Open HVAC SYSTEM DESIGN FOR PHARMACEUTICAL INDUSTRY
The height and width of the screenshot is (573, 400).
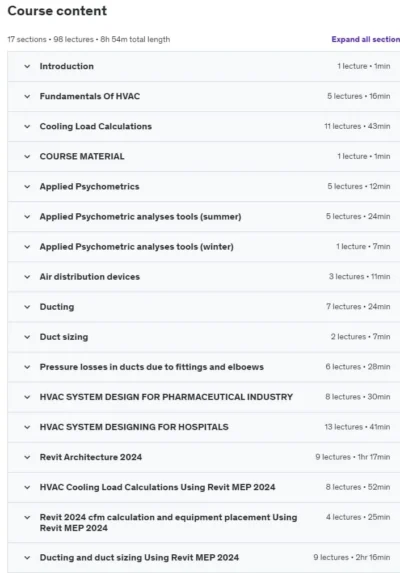[x=166, y=397]
